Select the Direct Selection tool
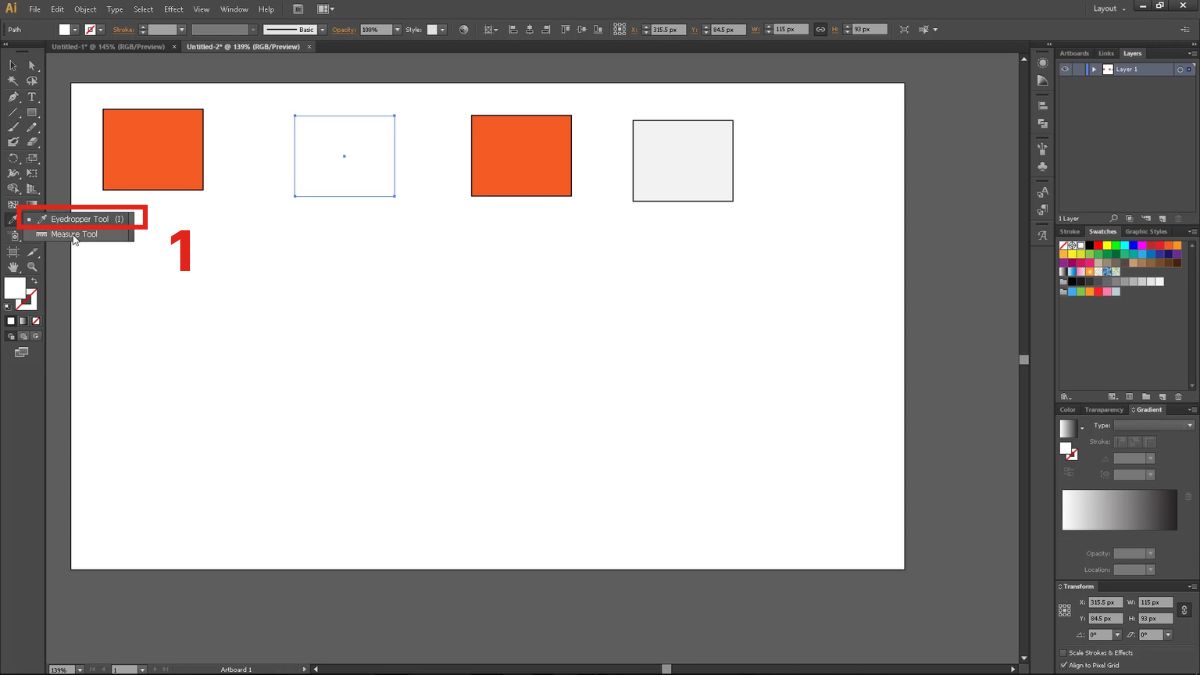The image size is (1200, 675). click(32, 65)
